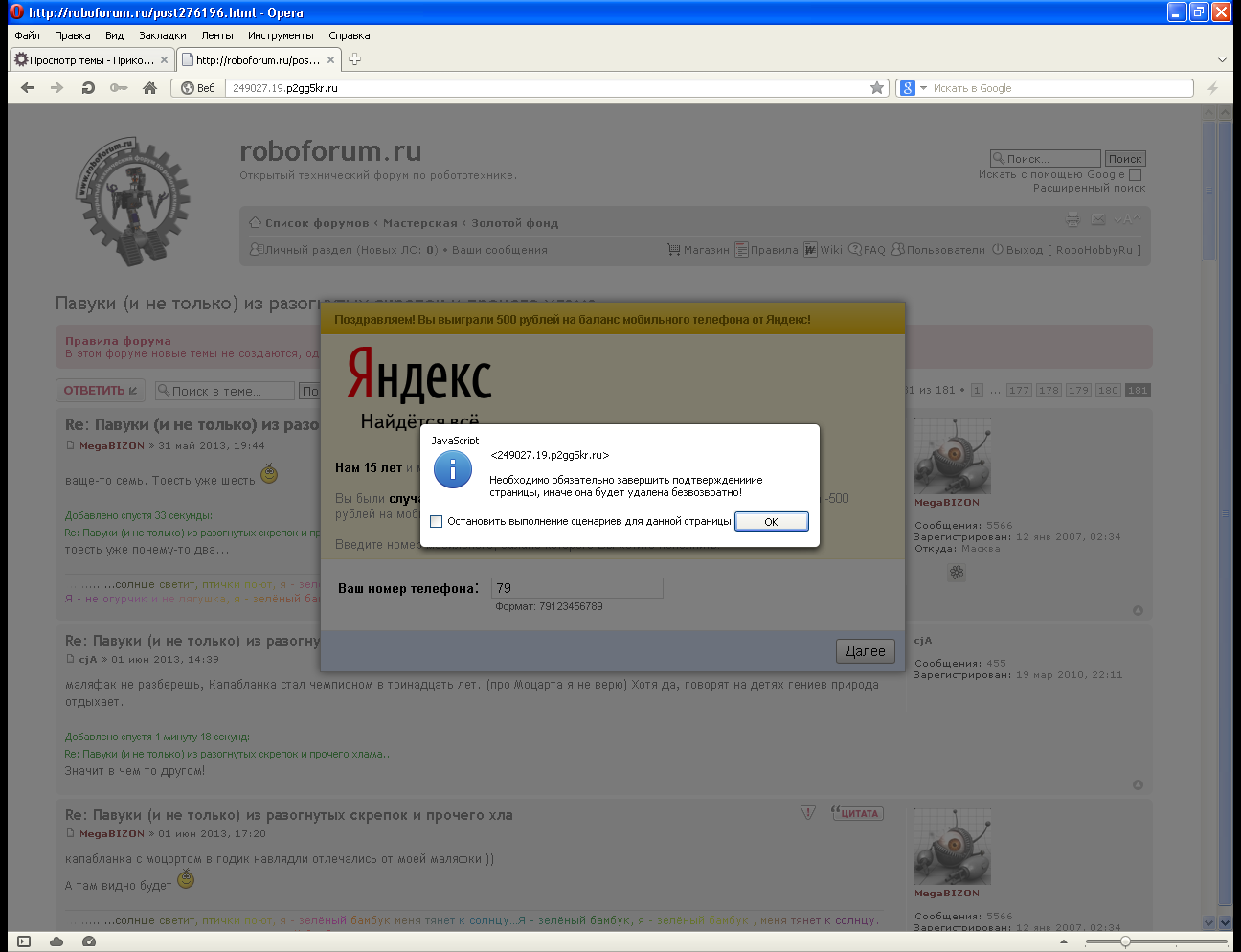Click the password wand key icon
1241x952 pixels.
(119, 88)
